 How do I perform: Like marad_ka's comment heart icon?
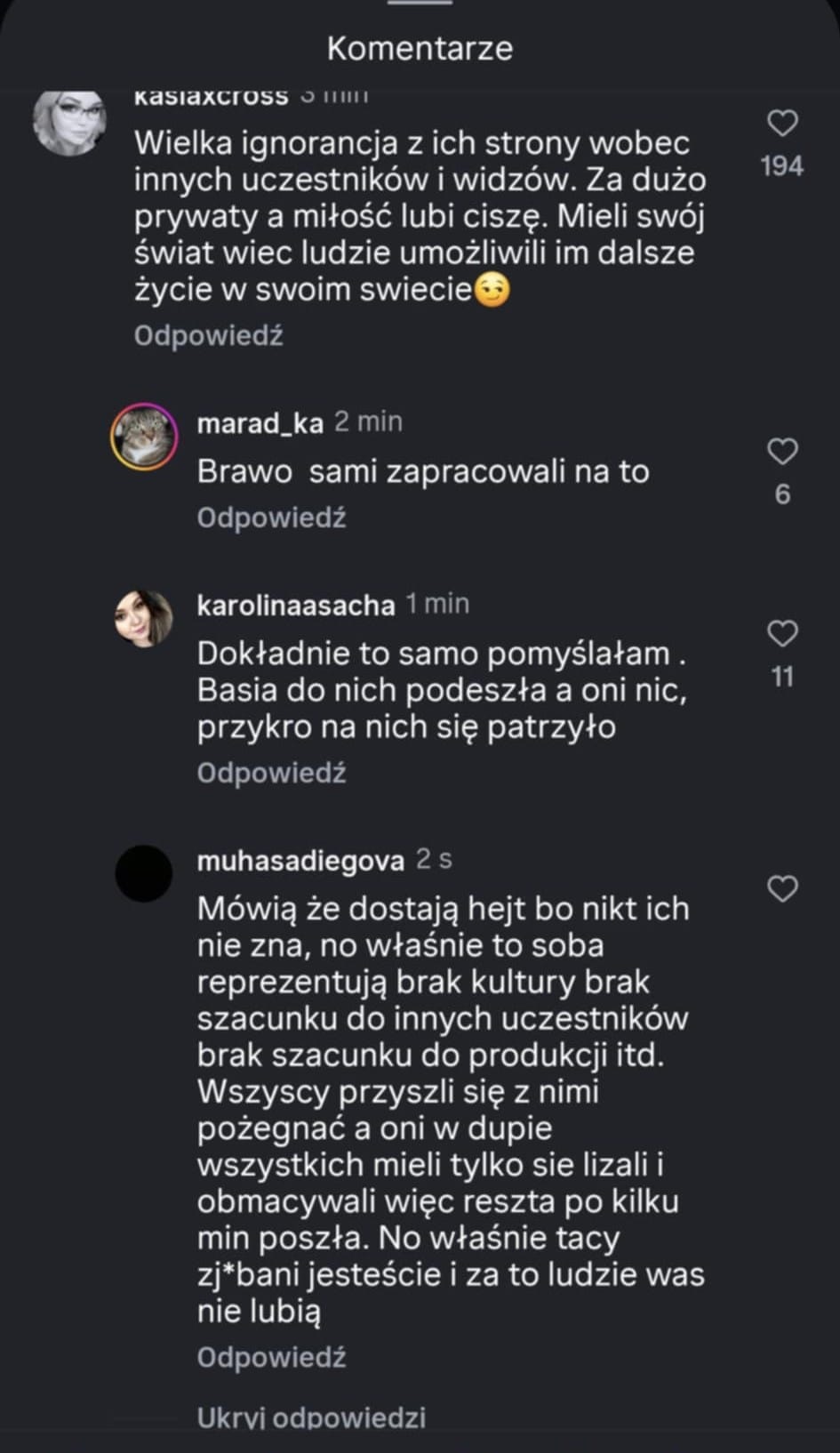point(782,452)
